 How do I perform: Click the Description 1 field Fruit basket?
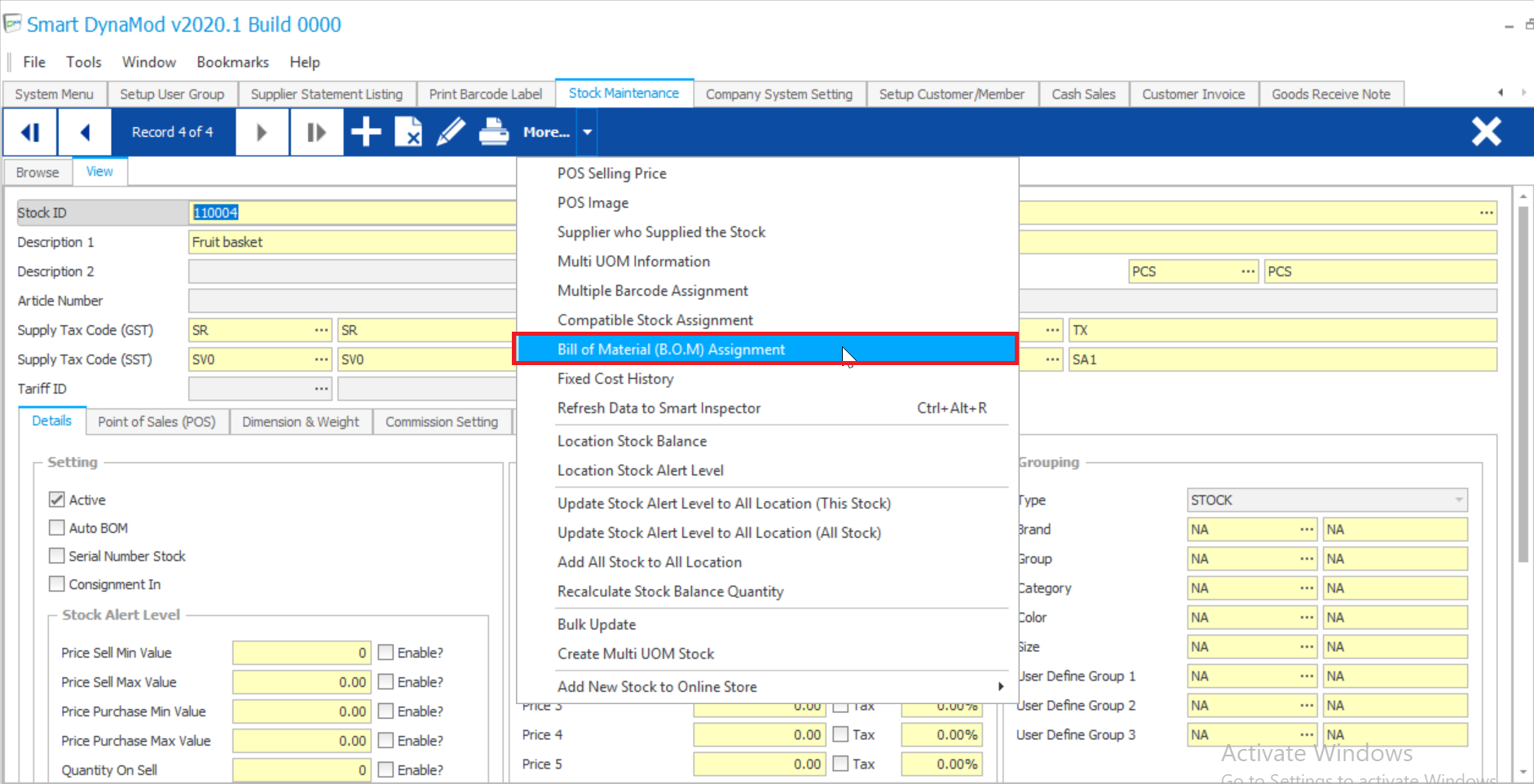352,242
